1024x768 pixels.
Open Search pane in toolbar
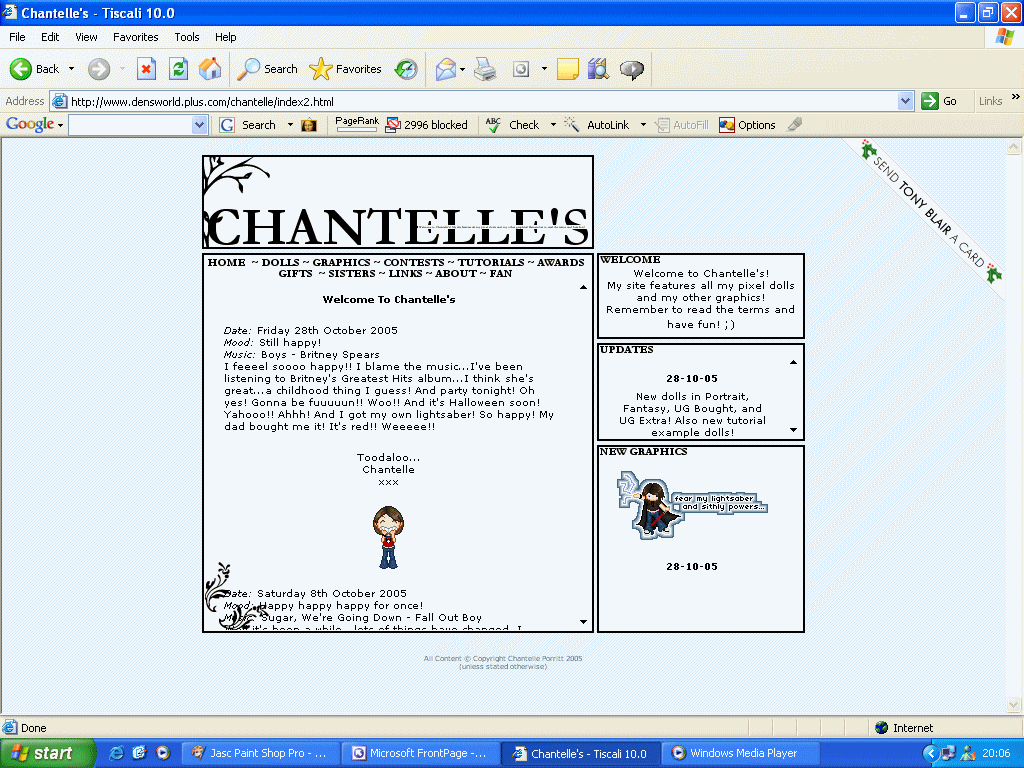coord(267,69)
